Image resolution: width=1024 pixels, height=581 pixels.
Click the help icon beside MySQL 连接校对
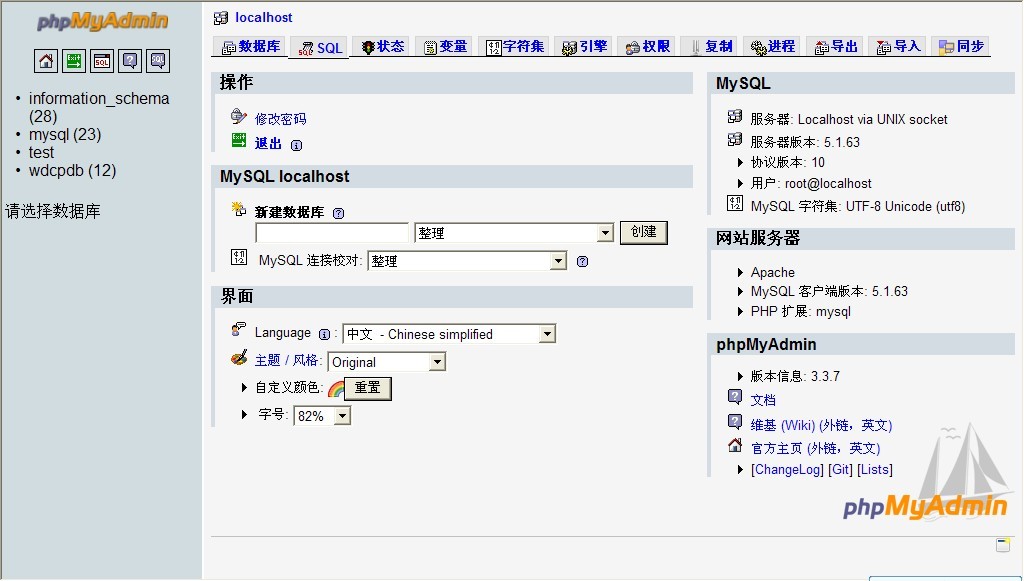pos(583,262)
